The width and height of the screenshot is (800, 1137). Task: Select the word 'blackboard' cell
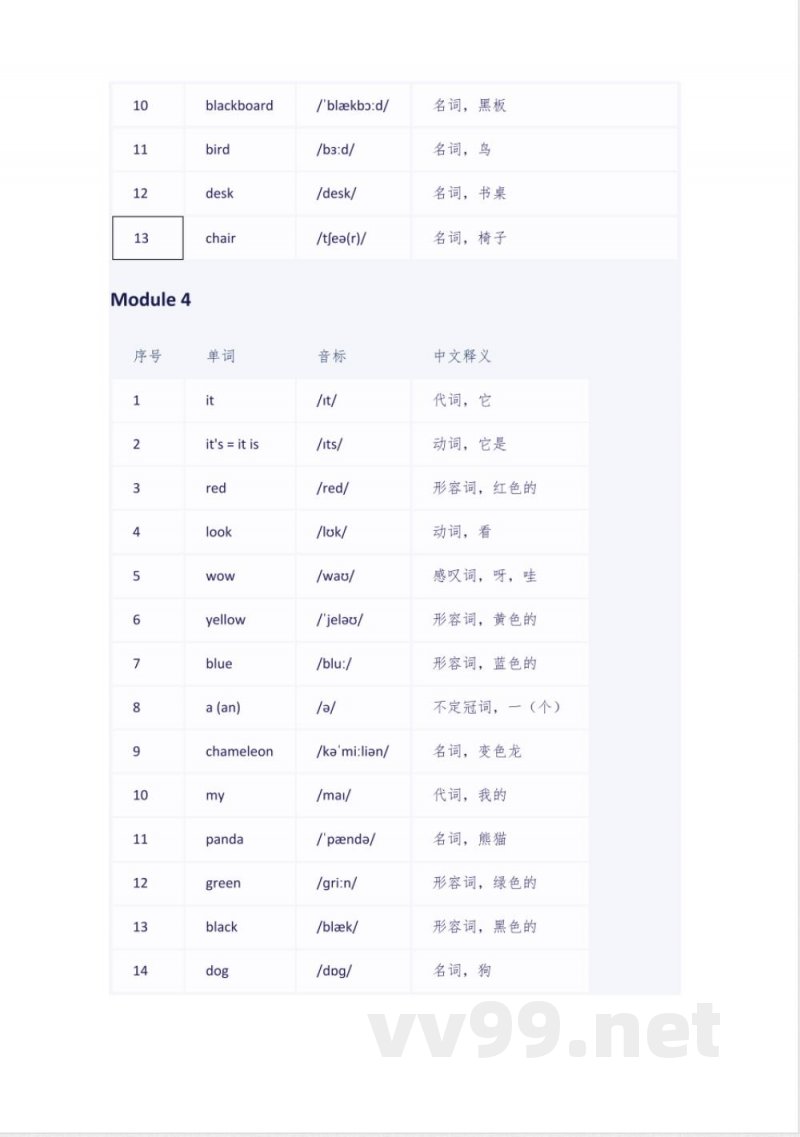coord(239,106)
